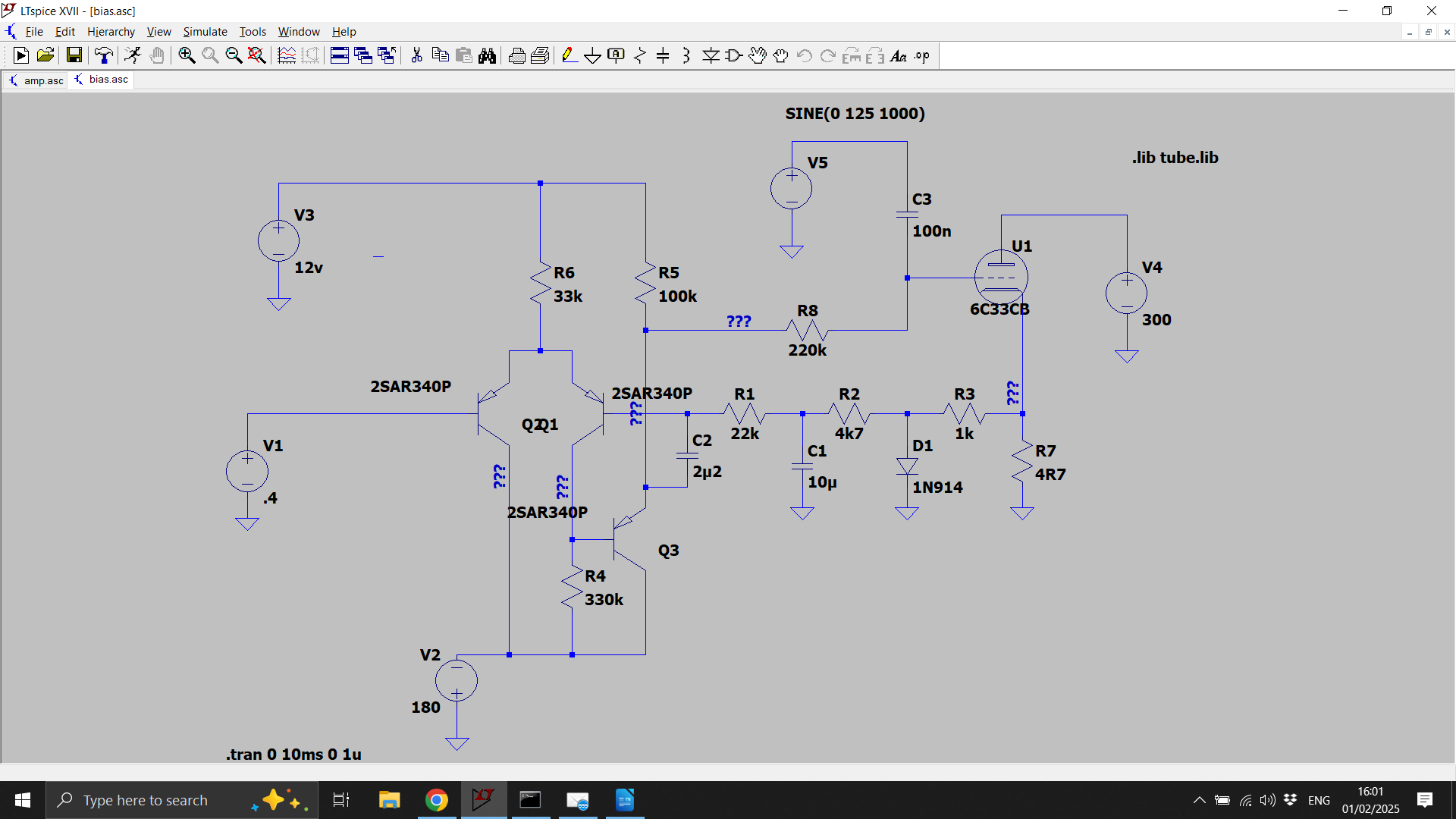Viewport: 1456px width, 819px height.
Task: Run the simulation with the running man
Action: [x=133, y=55]
